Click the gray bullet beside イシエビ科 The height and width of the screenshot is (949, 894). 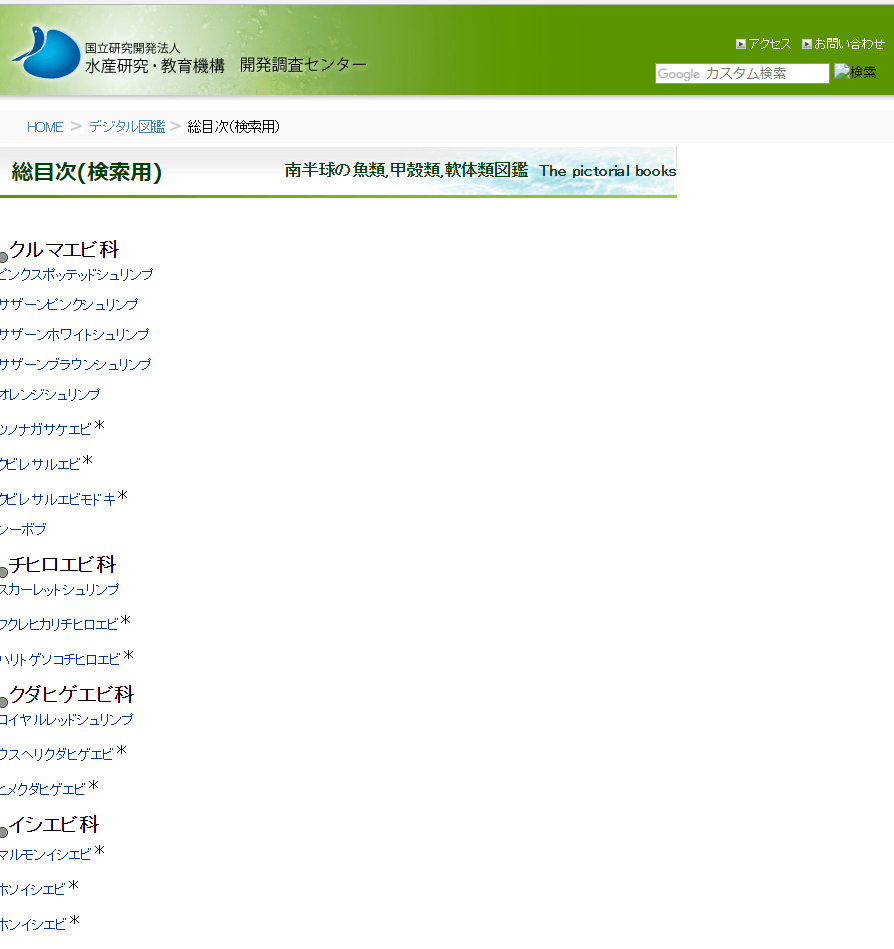4,832
